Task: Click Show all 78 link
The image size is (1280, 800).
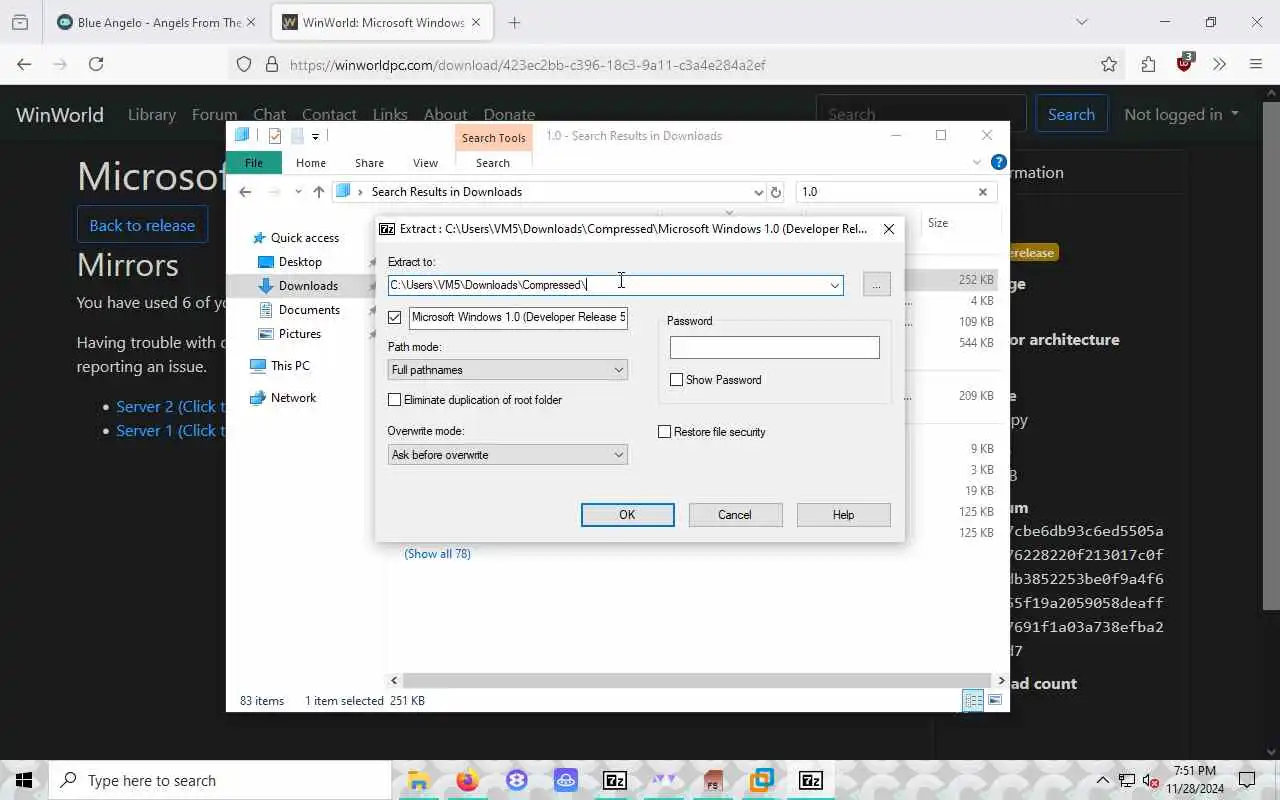Action: point(437,554)
